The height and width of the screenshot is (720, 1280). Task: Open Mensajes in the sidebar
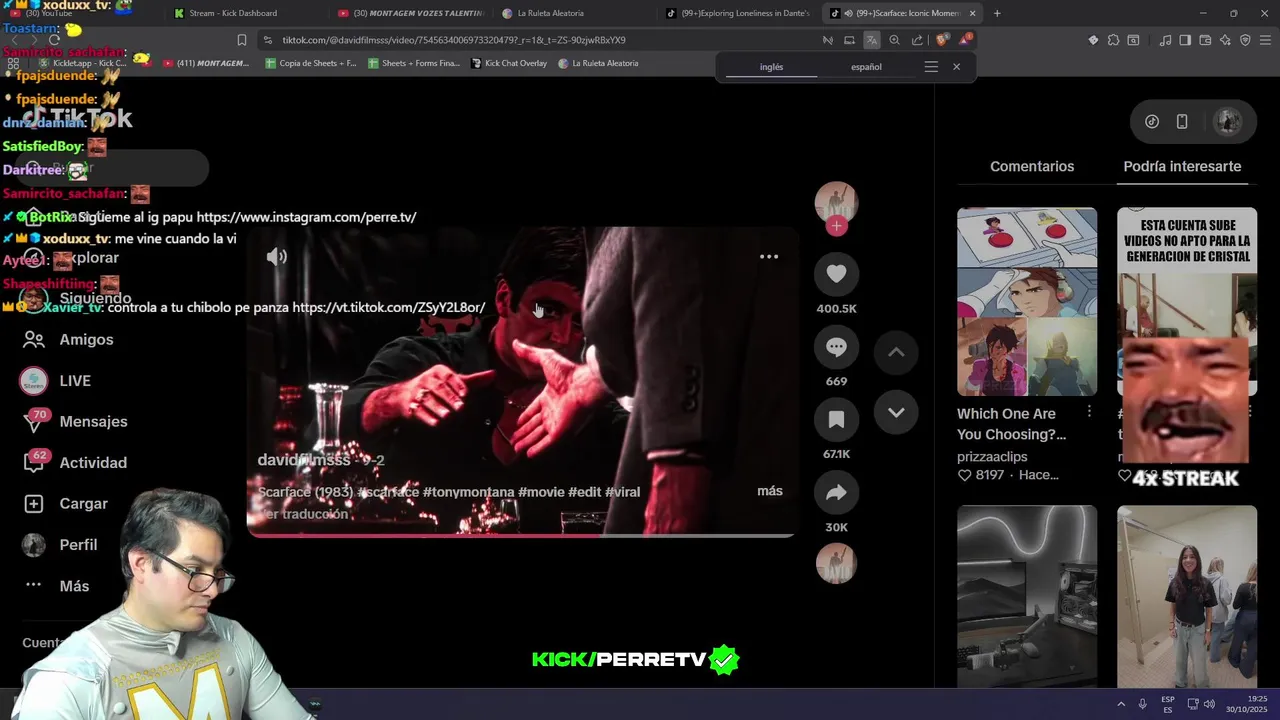75,422
